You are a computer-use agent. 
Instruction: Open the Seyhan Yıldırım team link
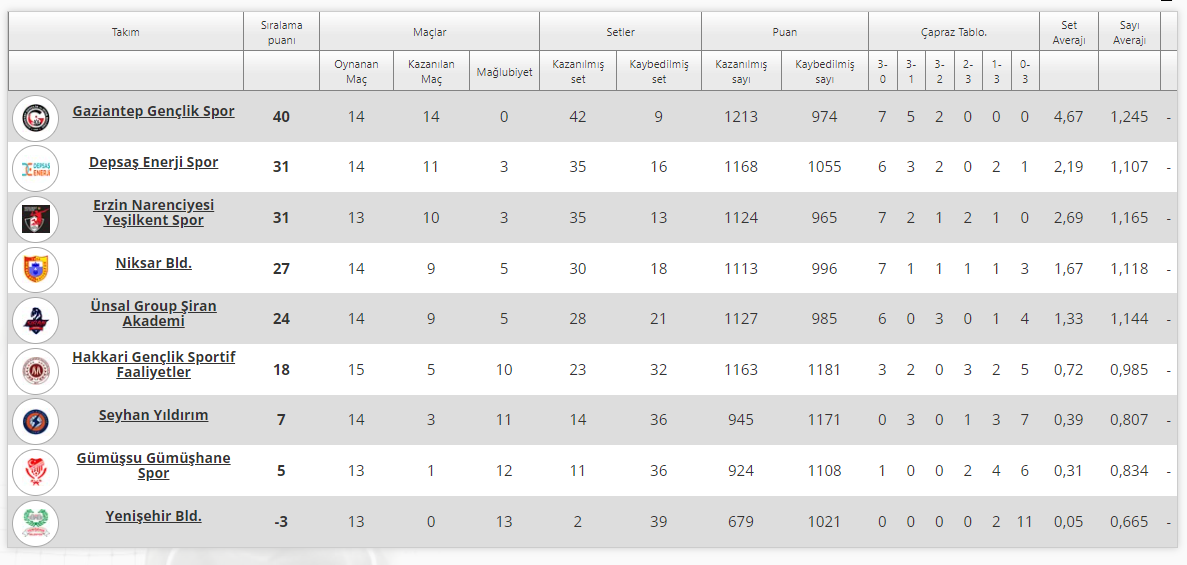153,415
